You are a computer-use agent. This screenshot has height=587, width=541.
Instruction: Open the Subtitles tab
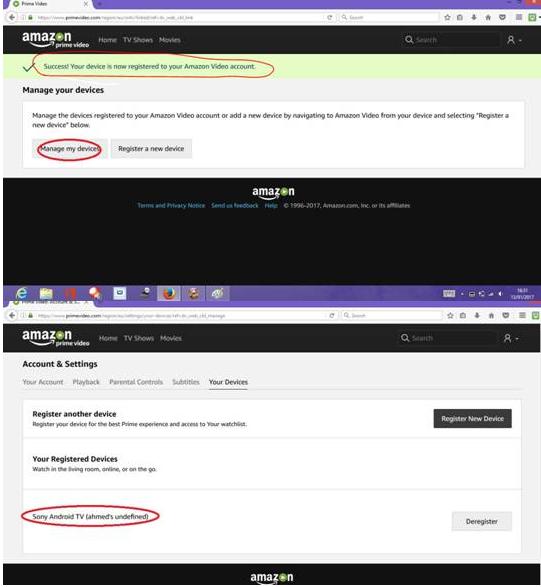[186, 382]
